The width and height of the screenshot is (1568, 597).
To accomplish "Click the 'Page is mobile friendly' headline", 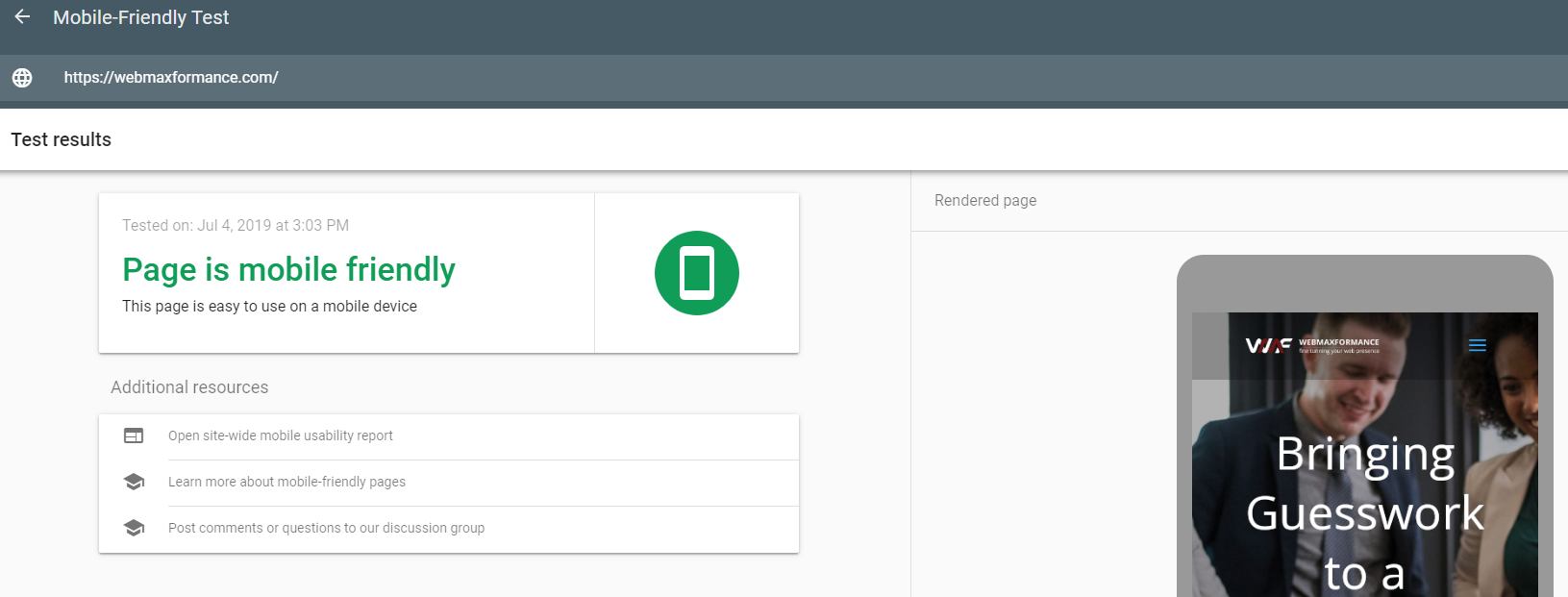I will [x=288, y=270].
